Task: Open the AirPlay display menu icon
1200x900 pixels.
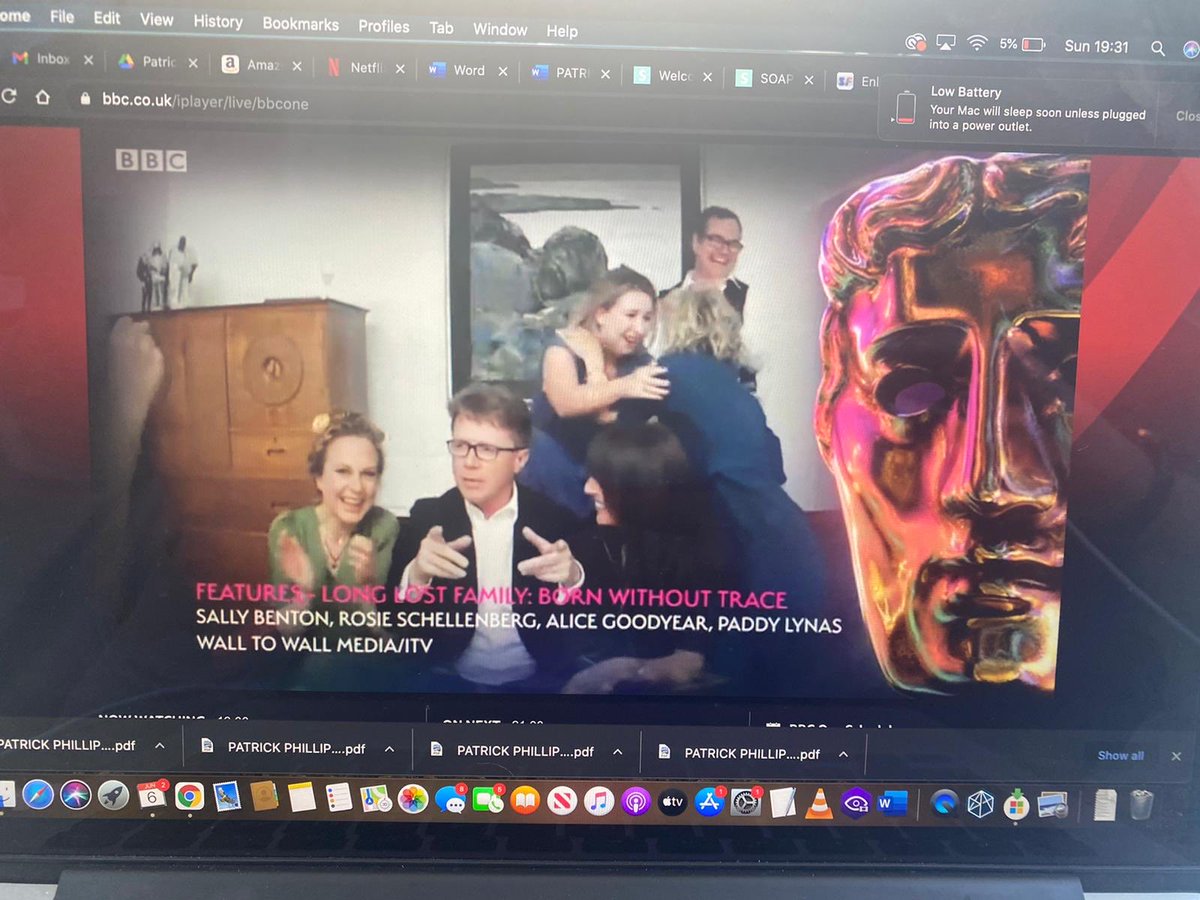Action: (946, 42)
